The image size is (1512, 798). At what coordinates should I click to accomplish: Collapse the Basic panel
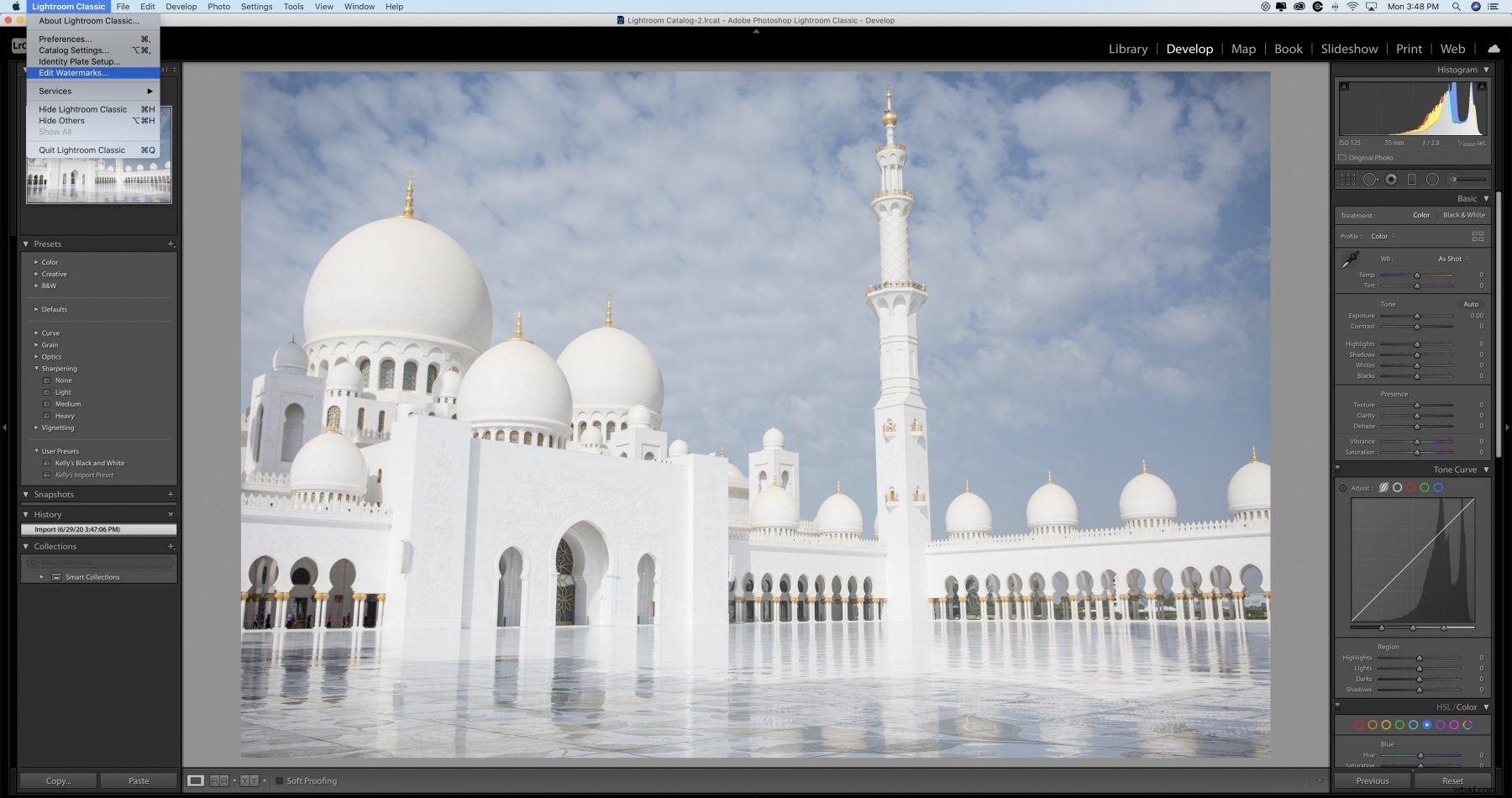[1485, 198]
